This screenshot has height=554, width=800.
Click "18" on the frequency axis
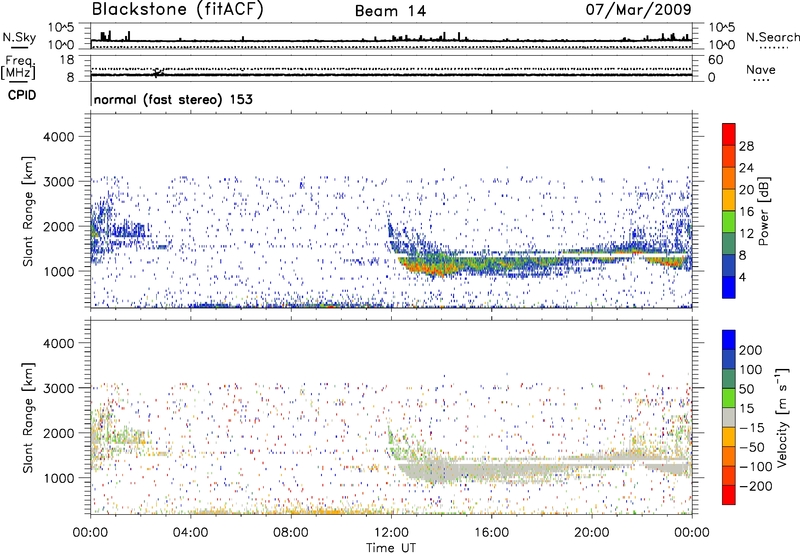(x=66, y=60)
